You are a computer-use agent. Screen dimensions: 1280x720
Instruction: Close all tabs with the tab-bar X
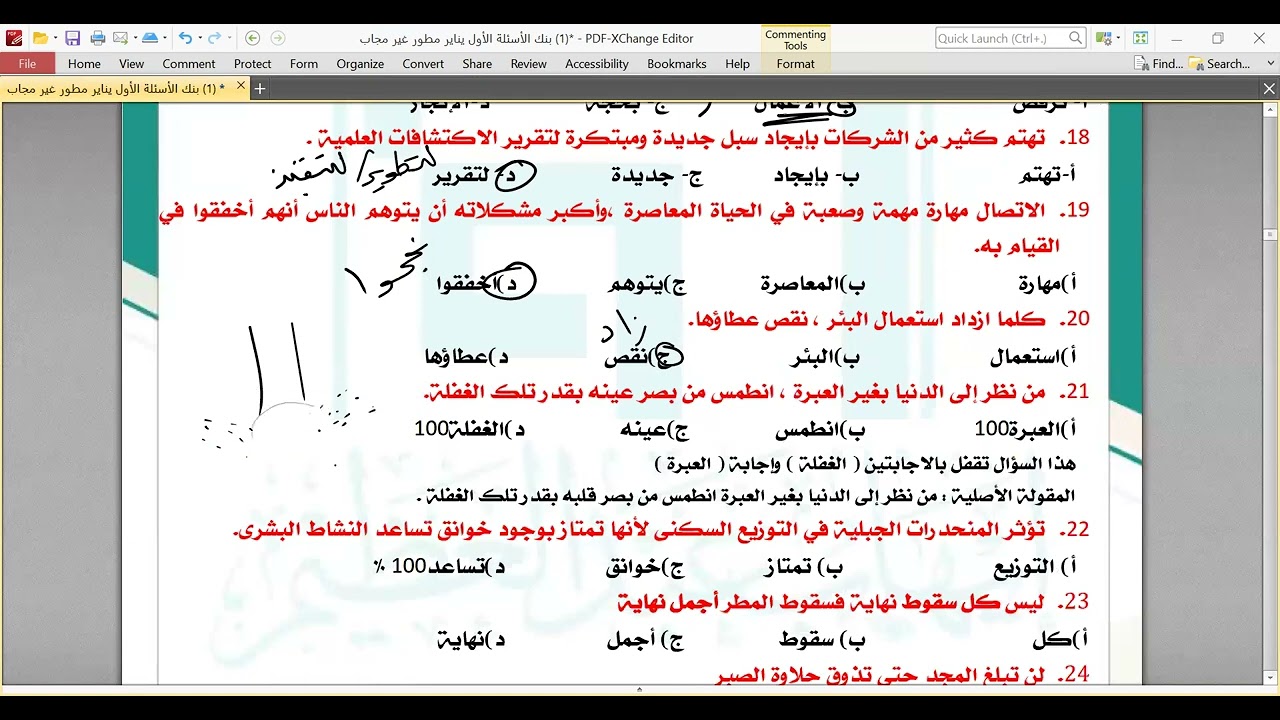tap(1269, 88)
